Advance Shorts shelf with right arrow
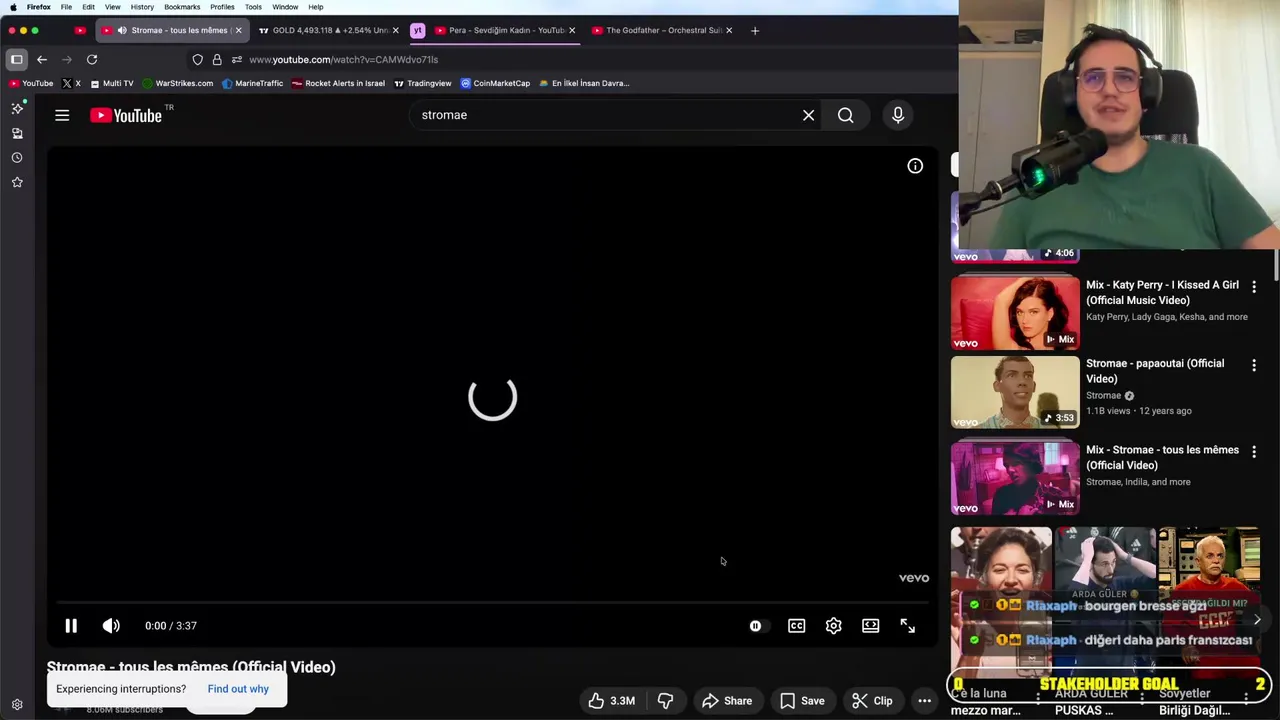1280x720 pixels. [1257, 620]
